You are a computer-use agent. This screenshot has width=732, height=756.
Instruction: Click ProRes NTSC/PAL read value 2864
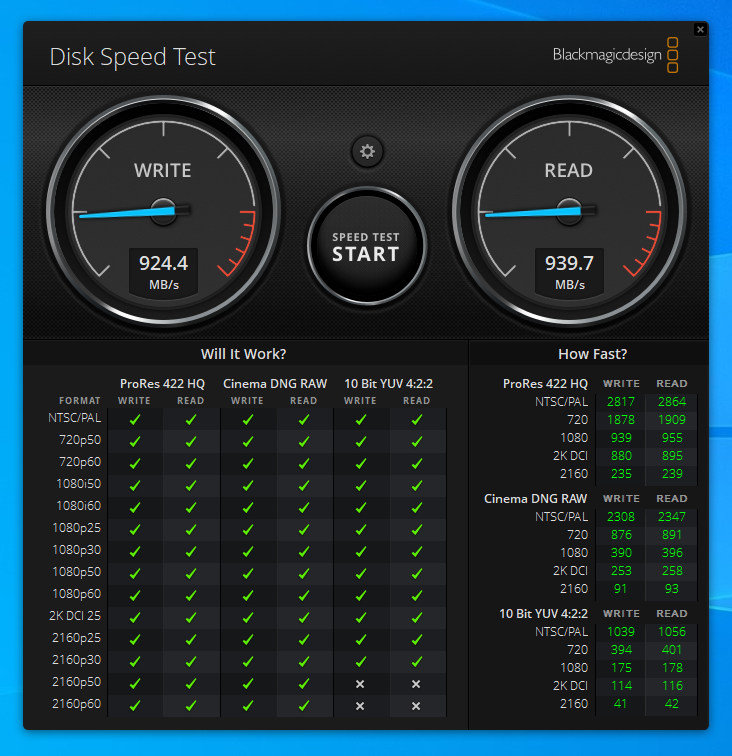[672, 402]
